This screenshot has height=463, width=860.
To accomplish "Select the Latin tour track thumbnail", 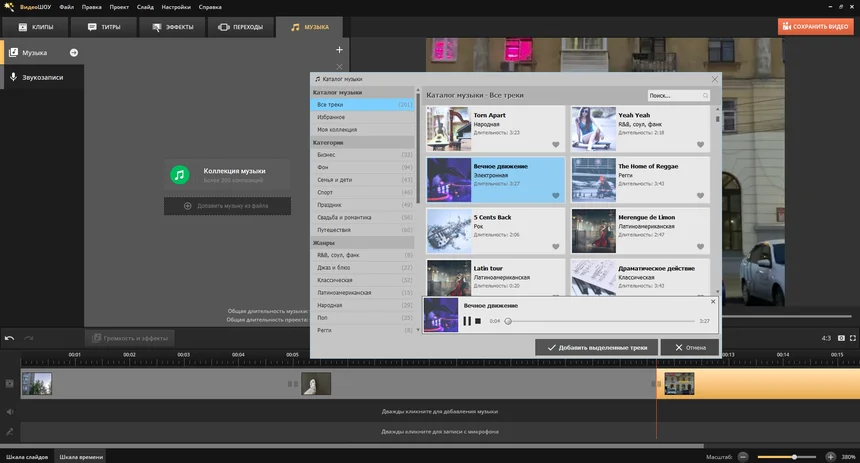I will [449, 278].
